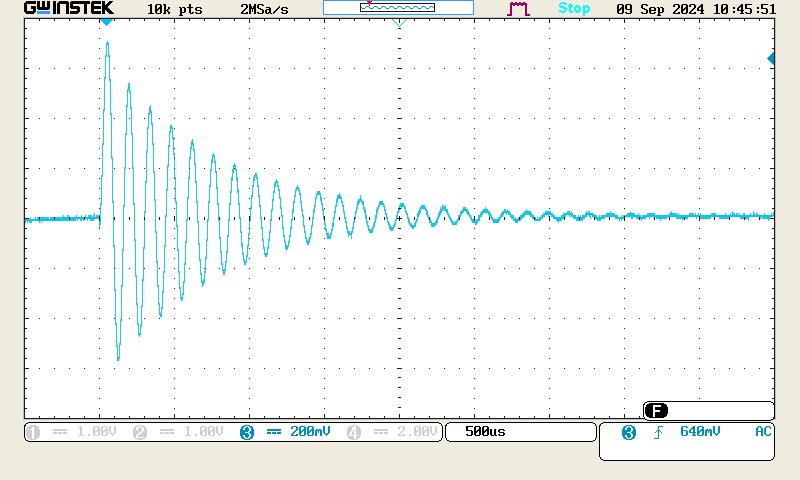
Task: Click the channel 4 number badge
Action: tap(353, 432)
